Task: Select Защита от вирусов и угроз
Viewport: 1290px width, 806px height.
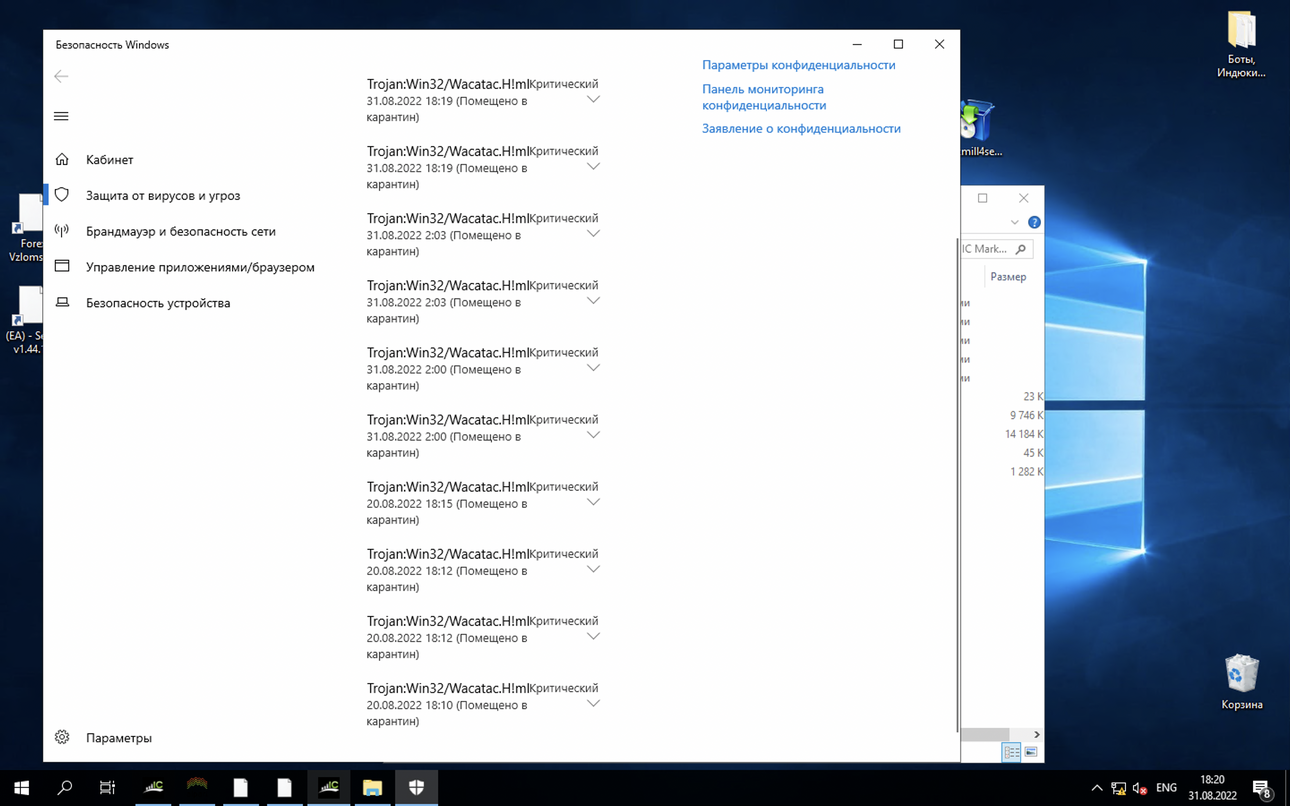Action: [163, 196]
